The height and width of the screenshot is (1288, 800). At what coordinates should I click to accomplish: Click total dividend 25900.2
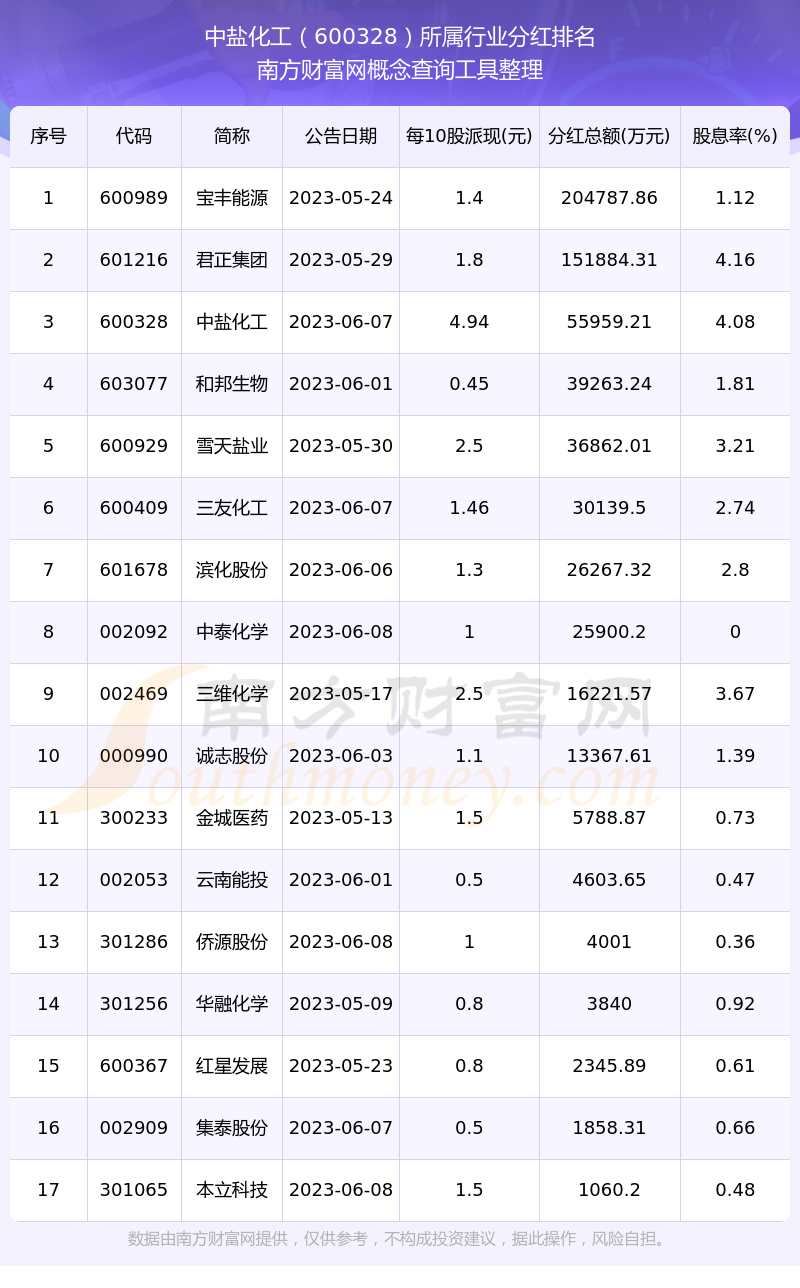(x=610, y=632)
